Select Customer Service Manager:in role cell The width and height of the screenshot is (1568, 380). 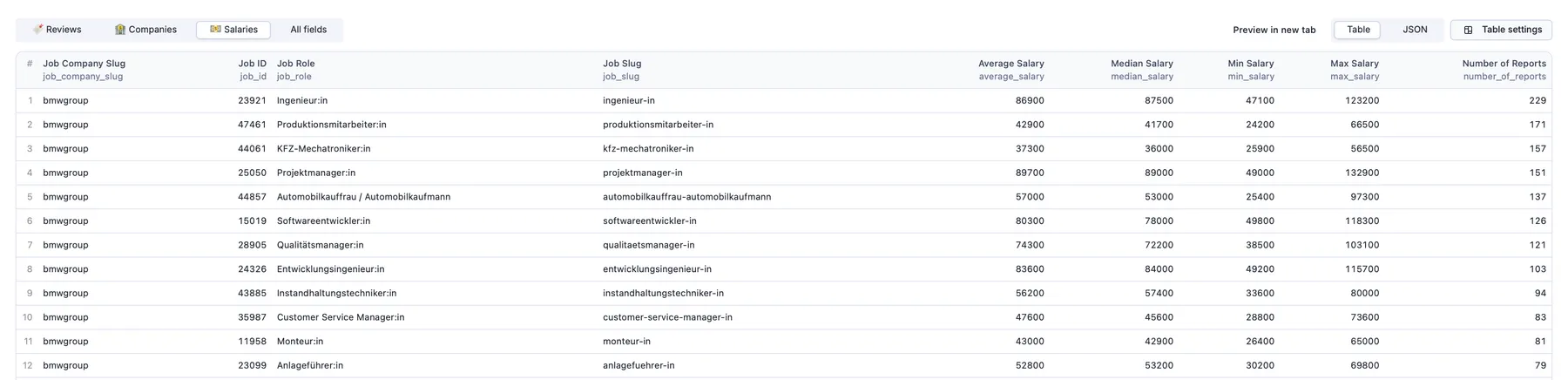[x=341, y=317]
